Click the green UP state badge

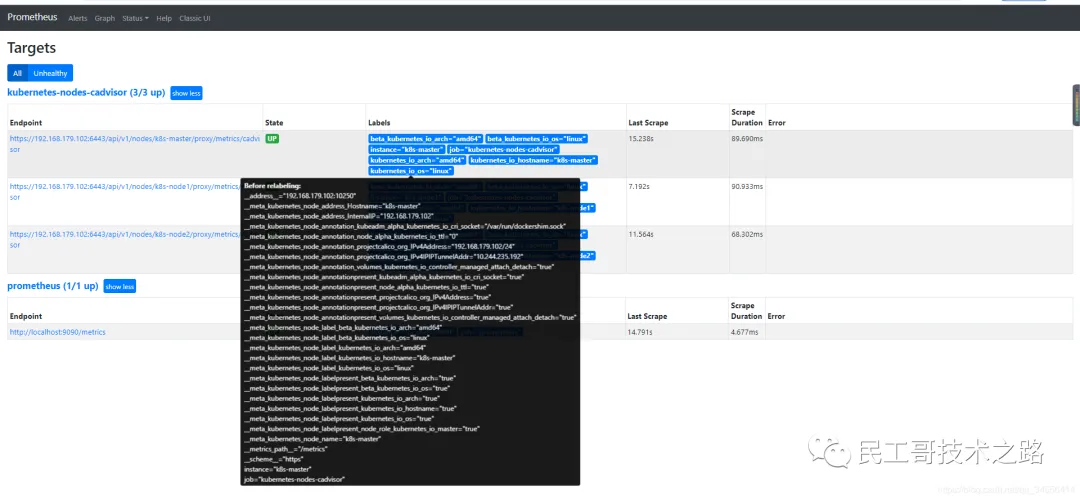272,138
